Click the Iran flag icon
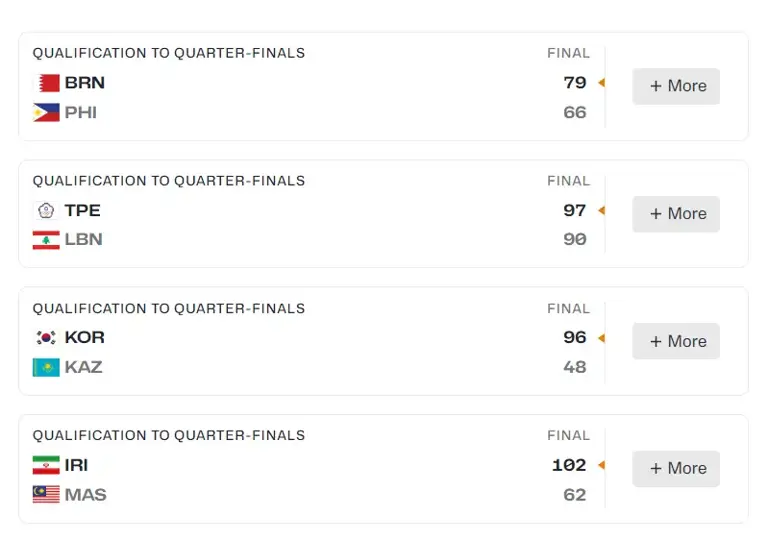768x540 pixels. (46, 465)
